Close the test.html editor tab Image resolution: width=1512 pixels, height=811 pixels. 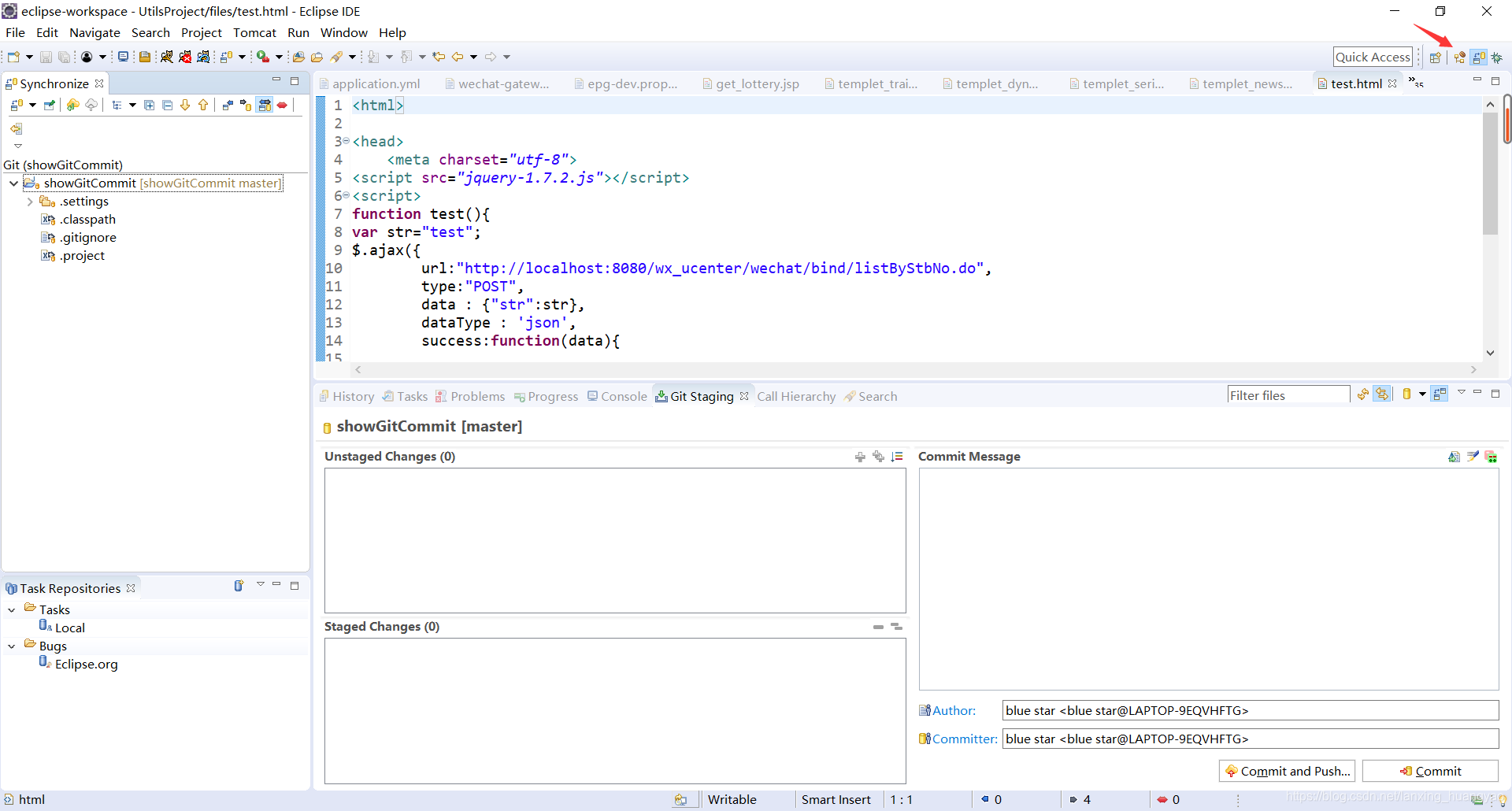pos(1392,83)
